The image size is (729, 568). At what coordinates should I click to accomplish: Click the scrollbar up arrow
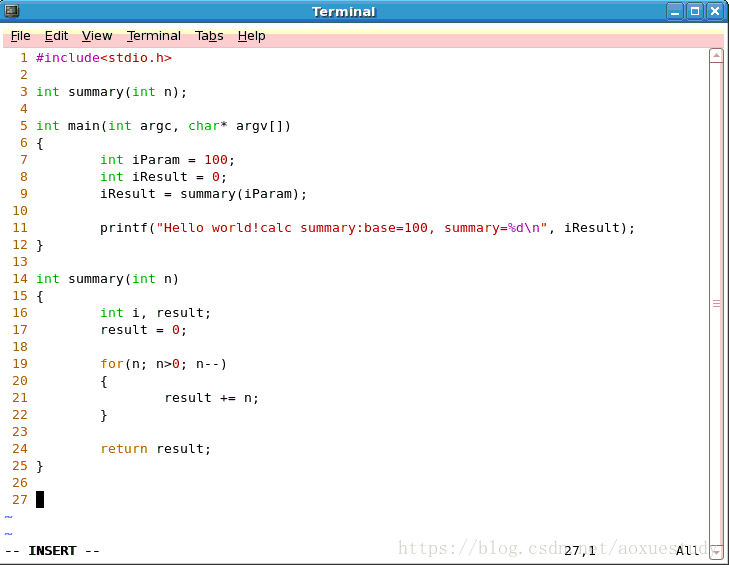click(716, 55)
